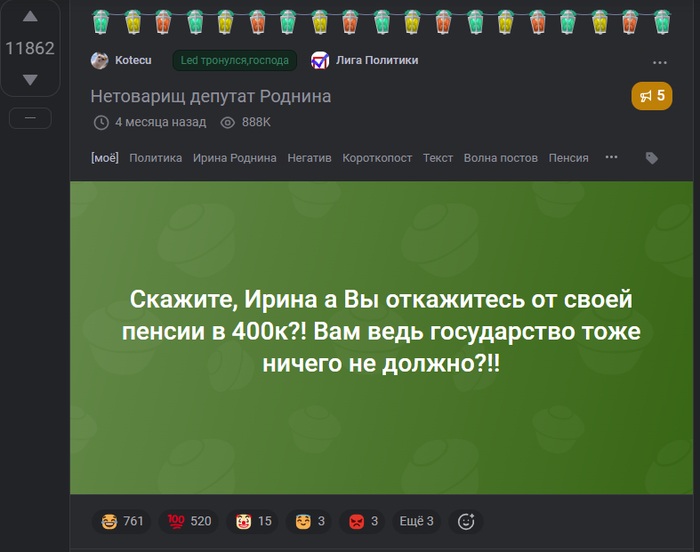Expand more reactions via Ещё 3
700x552 pixels.
pyautogui.click(x=417, y=521)
